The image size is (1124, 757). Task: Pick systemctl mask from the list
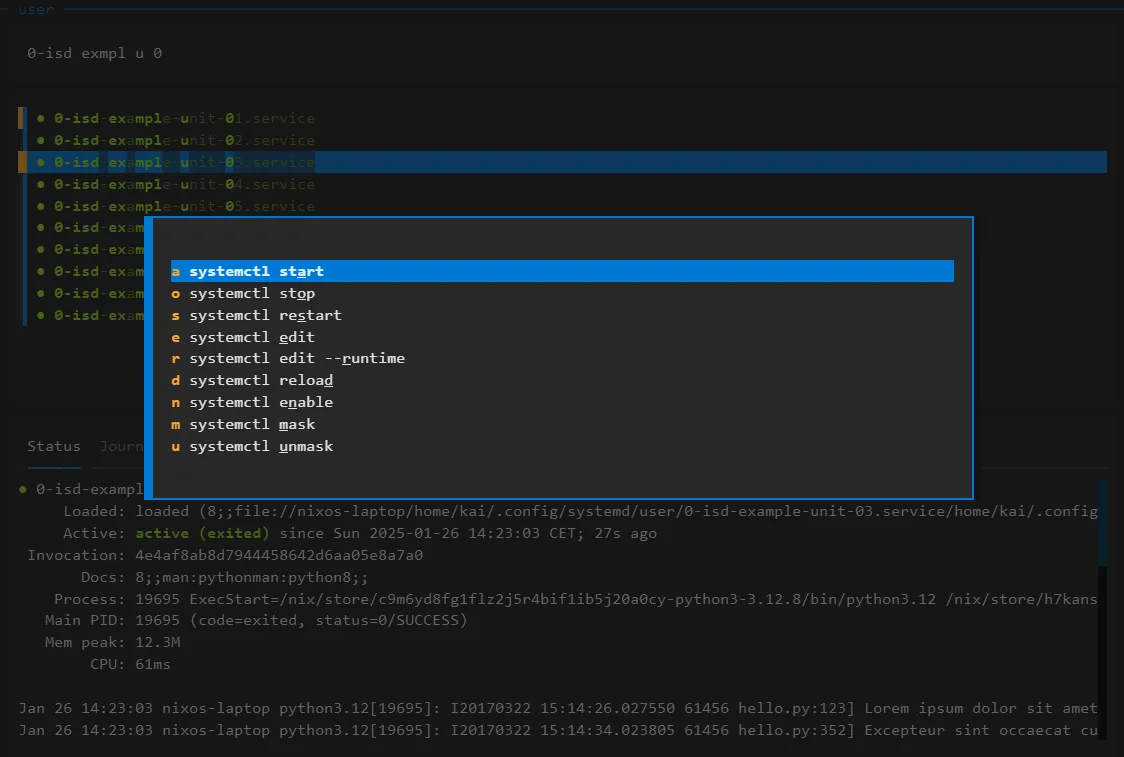pyautogui.click(x=562, y=424)
